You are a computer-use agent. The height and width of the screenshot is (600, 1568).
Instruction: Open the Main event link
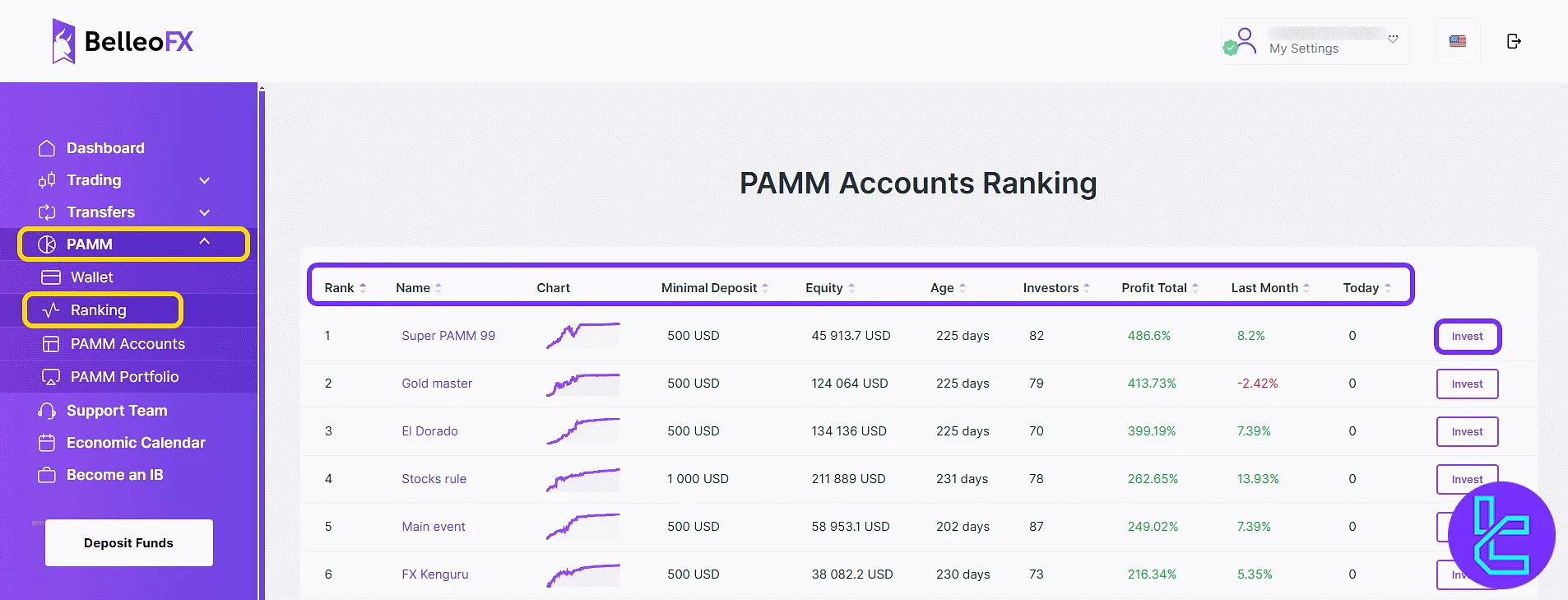point(433,527)
